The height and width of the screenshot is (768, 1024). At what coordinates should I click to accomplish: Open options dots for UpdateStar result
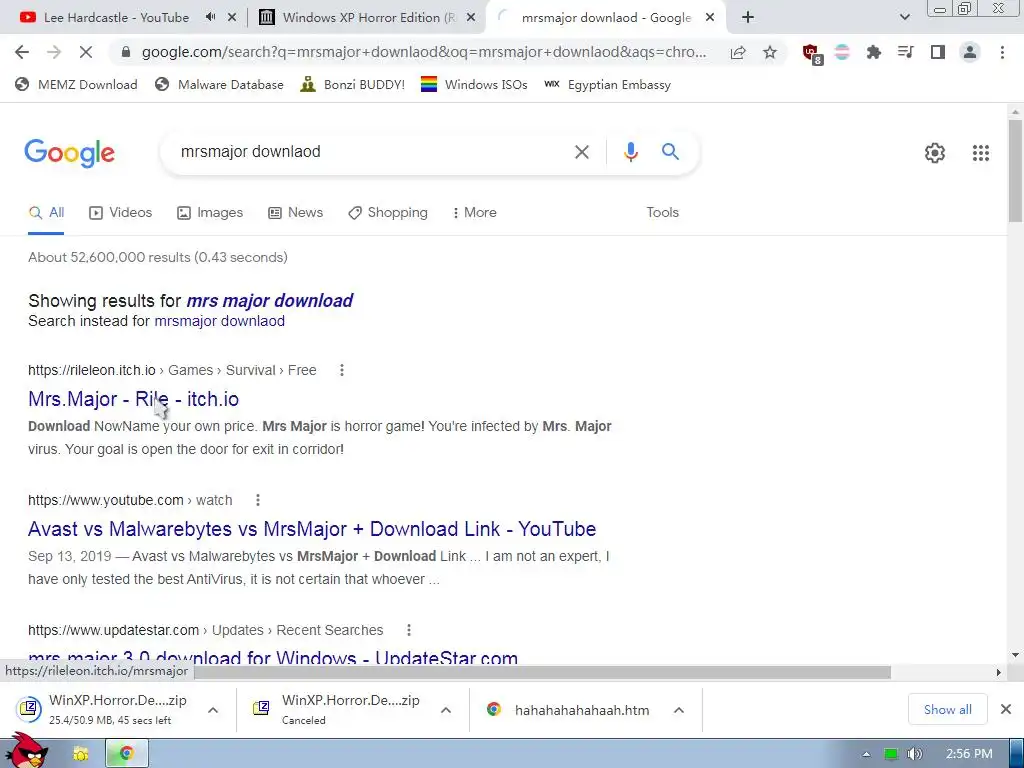click(x=409, y=630)
